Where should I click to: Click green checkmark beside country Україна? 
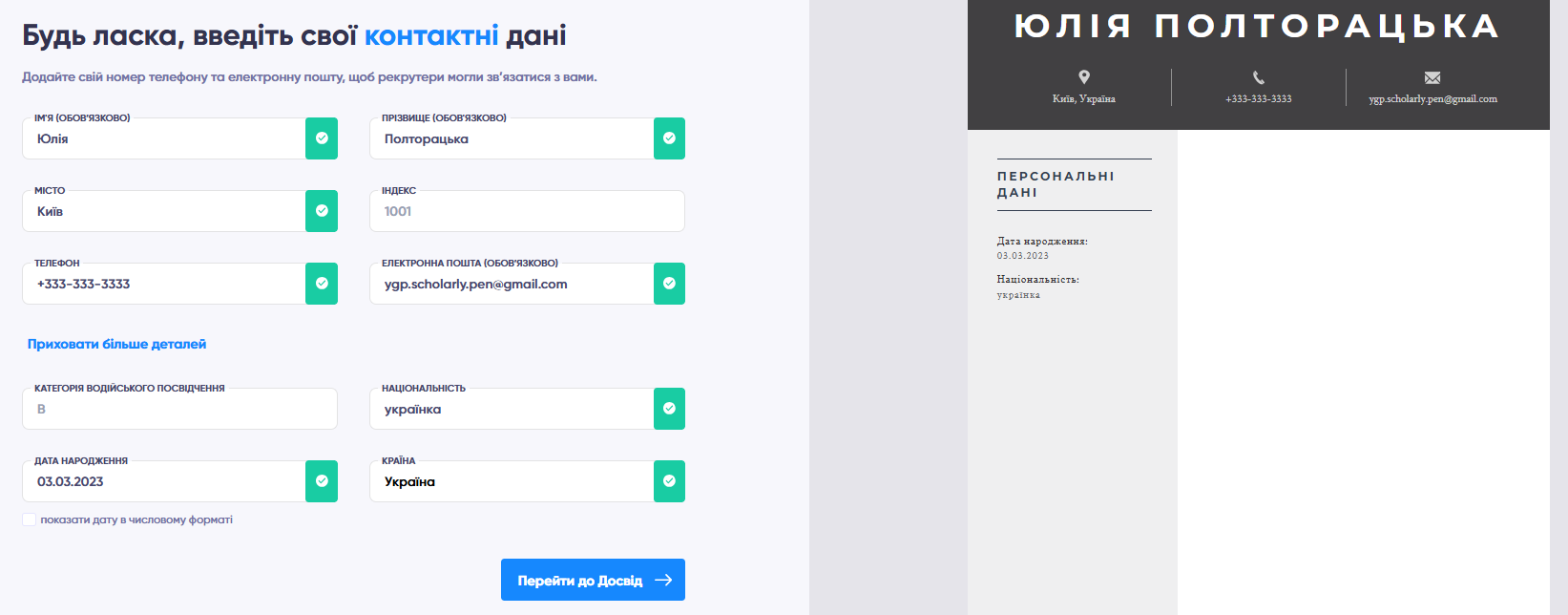click(669, 481)
